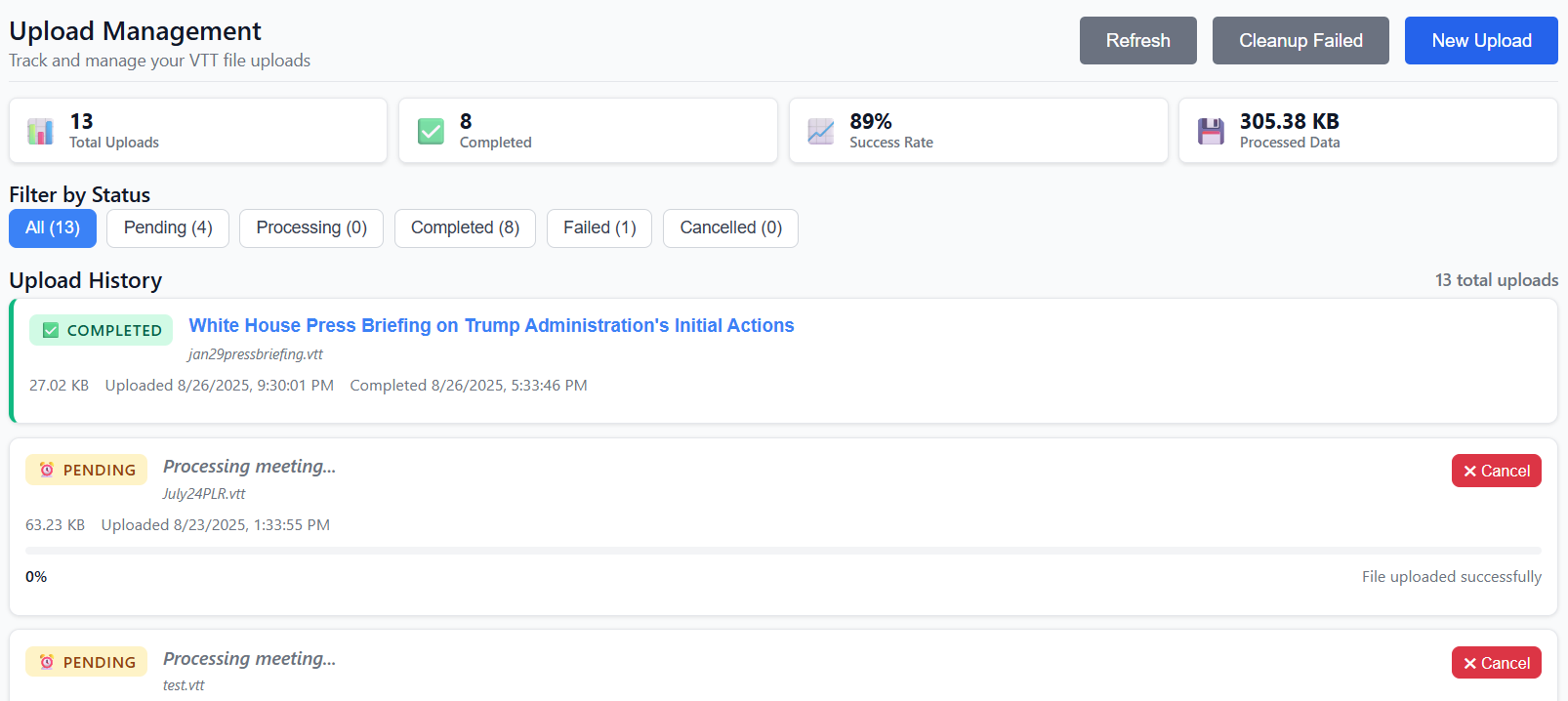Click the Cleanup Failed button

pyautogui.click(x=1300, y=41)
